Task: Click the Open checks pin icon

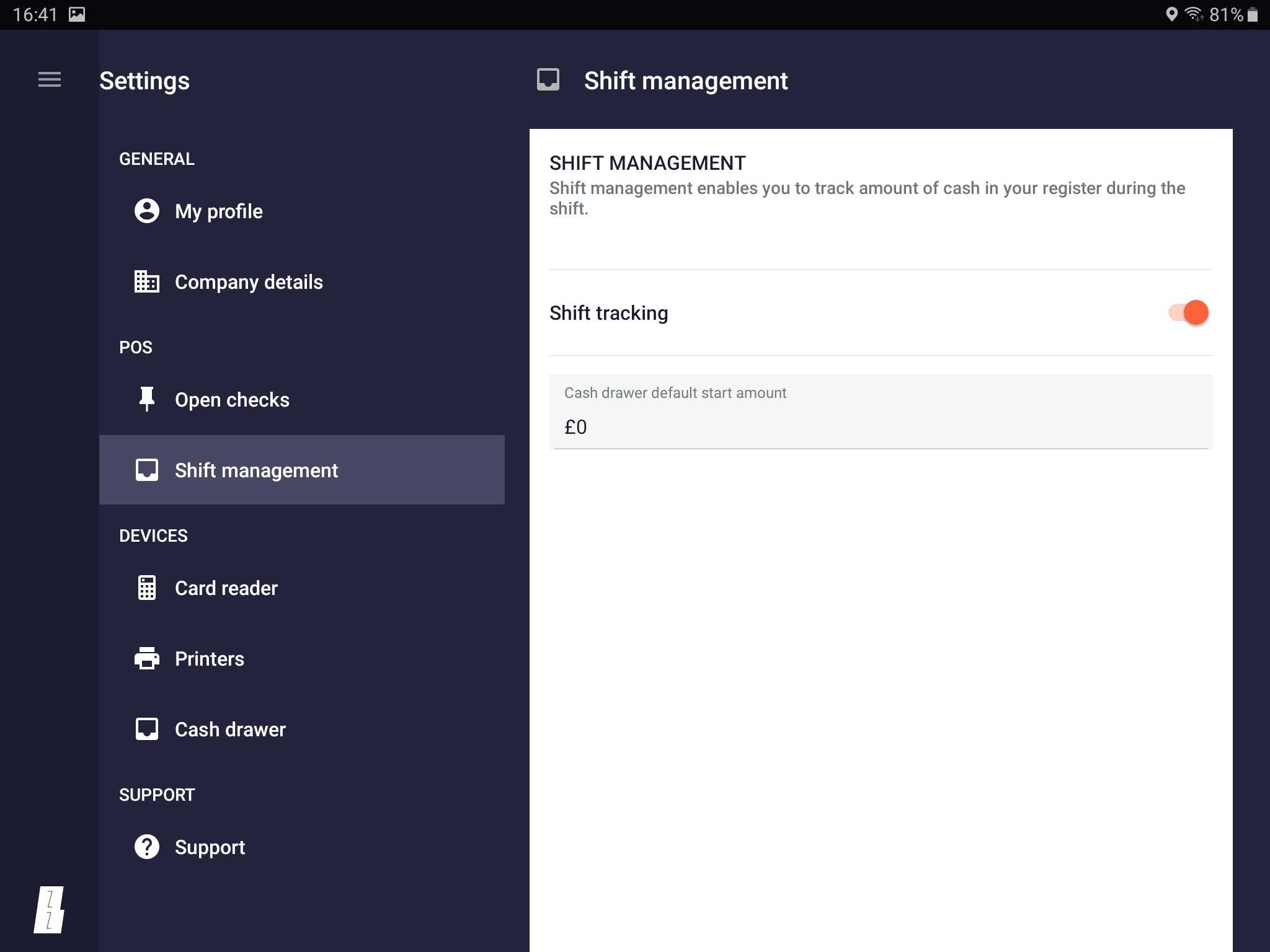Action: 147,399
